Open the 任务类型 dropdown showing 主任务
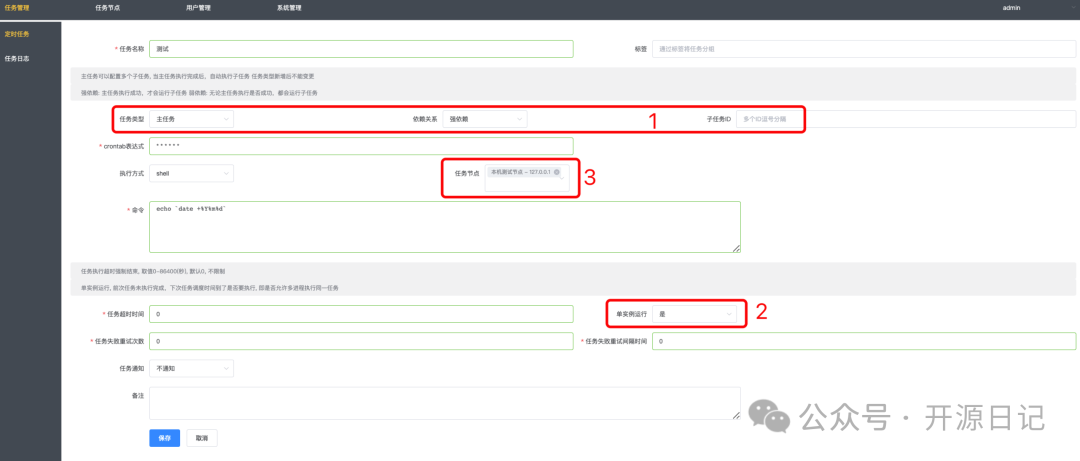Viewport: 1080px width, 461px height. [x=191, y=119]
